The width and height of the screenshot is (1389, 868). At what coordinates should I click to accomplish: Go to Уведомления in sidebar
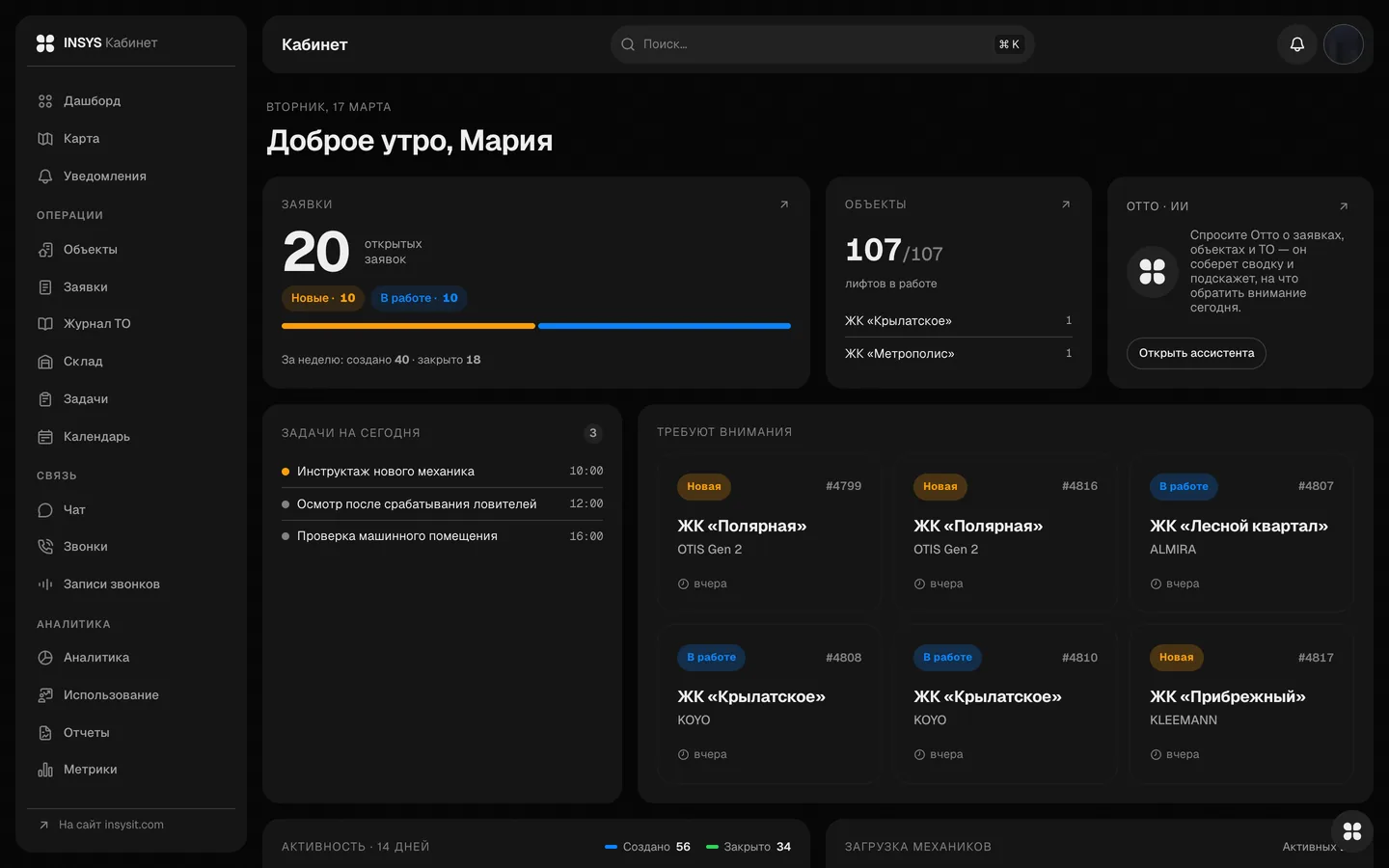click(131, 176)
